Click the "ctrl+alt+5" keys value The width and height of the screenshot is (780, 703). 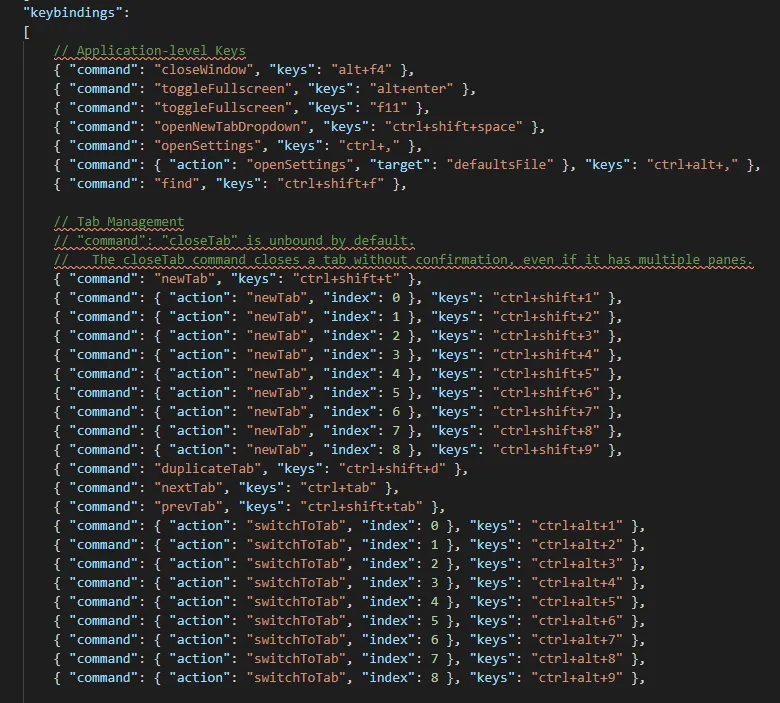pos(577,602)
